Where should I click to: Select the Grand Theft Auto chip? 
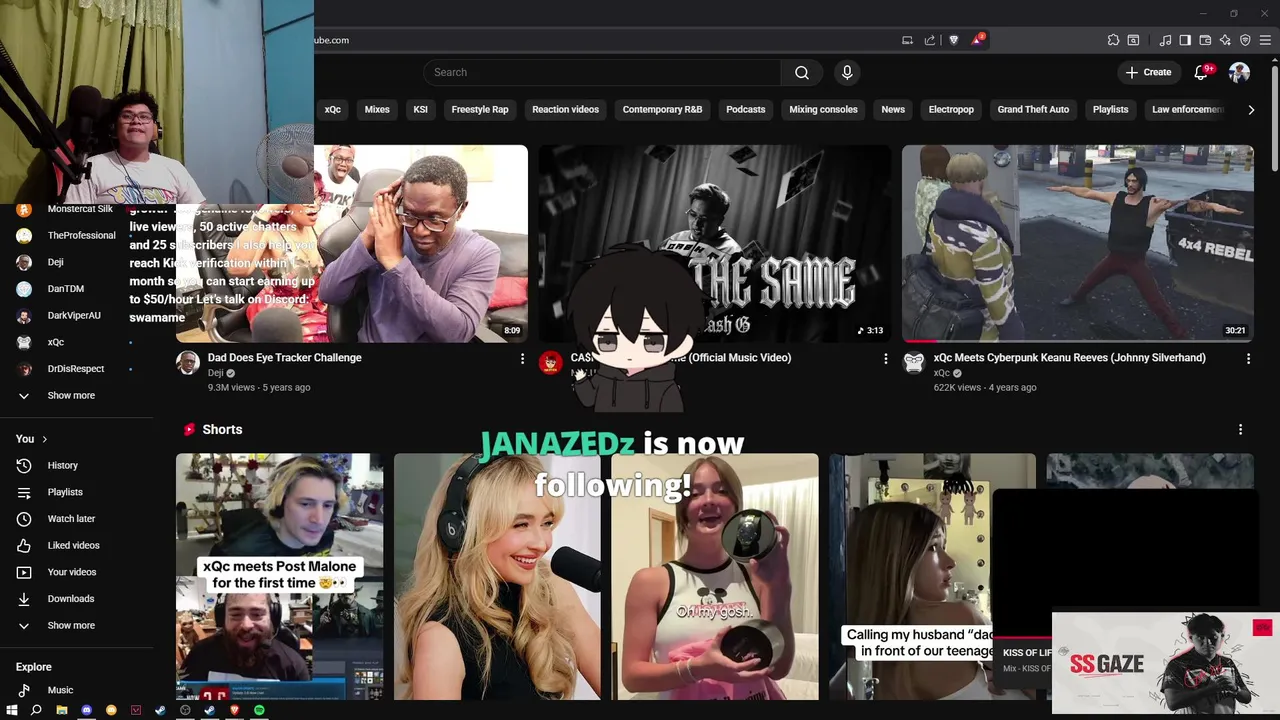(x=1033, y=109)
